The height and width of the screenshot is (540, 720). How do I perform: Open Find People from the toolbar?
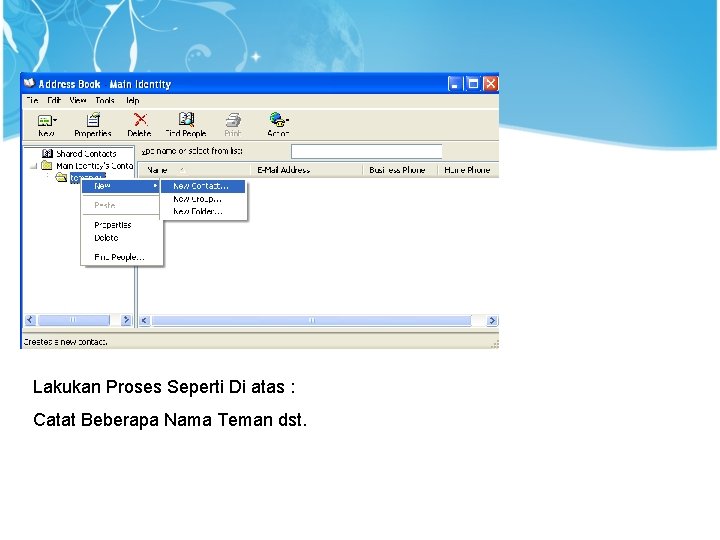(x=186, y=124)
